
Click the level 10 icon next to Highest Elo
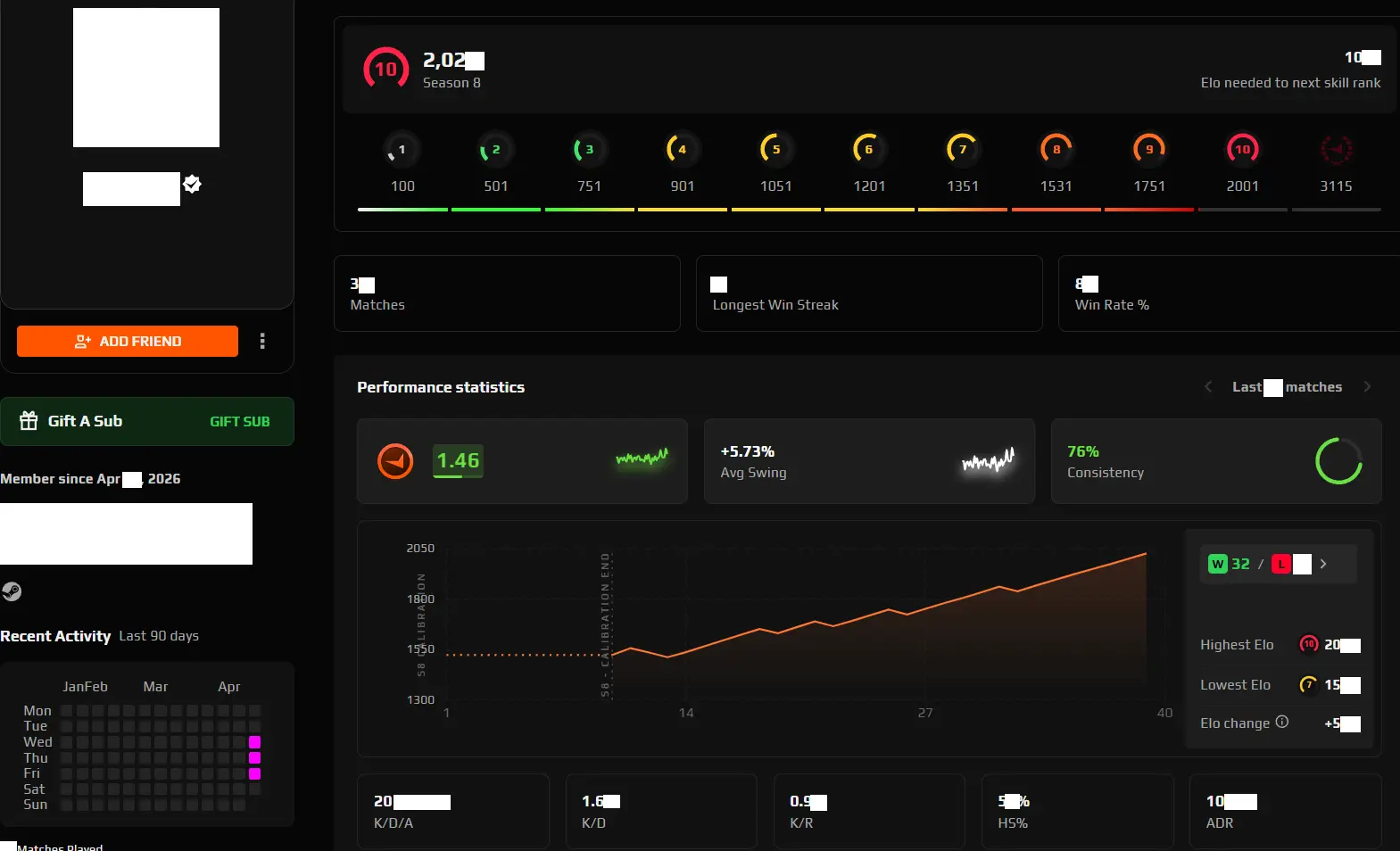(1309, 644)
